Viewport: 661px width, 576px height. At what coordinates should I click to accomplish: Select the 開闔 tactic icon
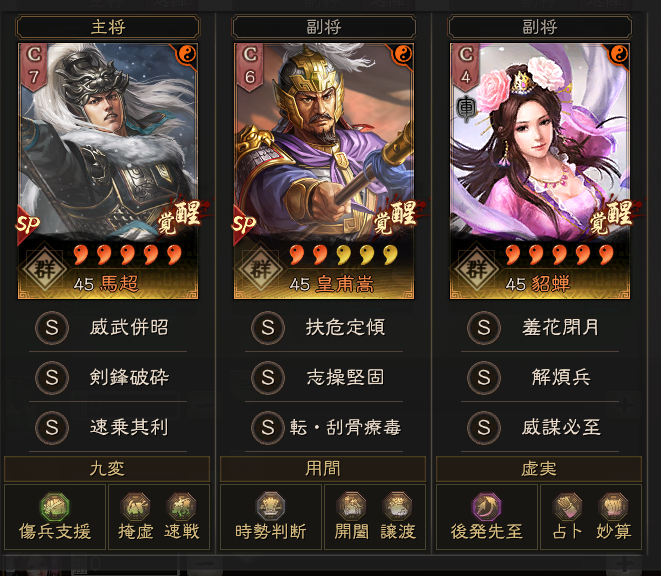[351, 507]
